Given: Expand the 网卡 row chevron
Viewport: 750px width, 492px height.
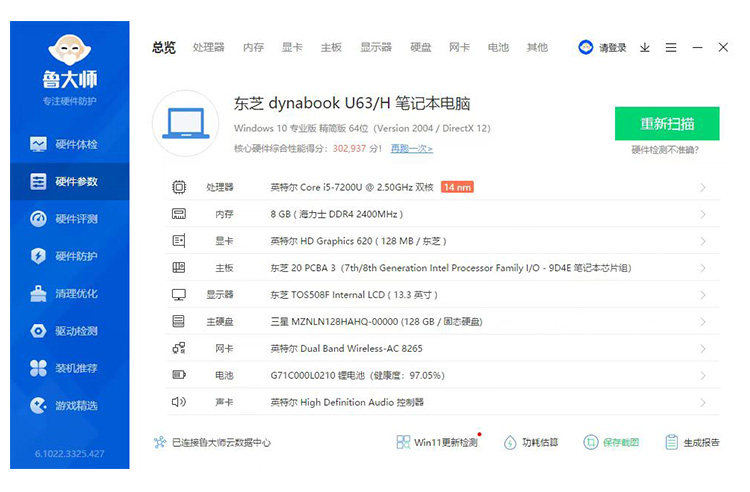Looking at the screenshot, I should 703,349.
